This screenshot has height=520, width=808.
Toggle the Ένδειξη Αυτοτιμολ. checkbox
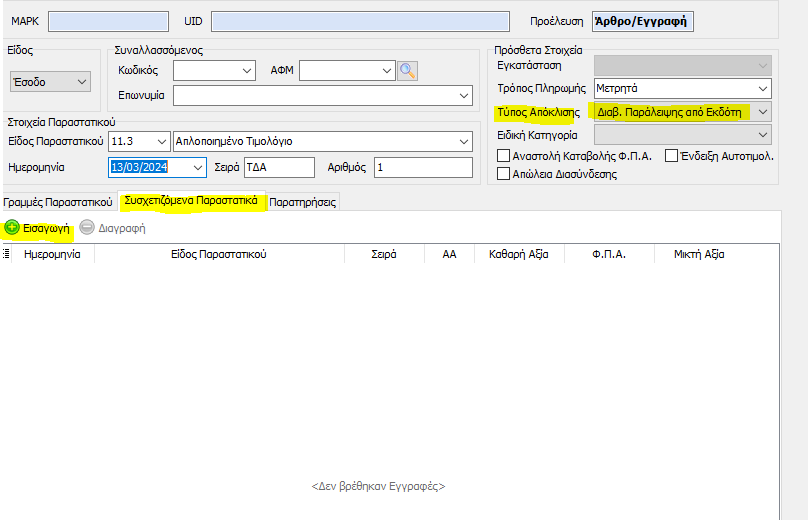(672, 156)
